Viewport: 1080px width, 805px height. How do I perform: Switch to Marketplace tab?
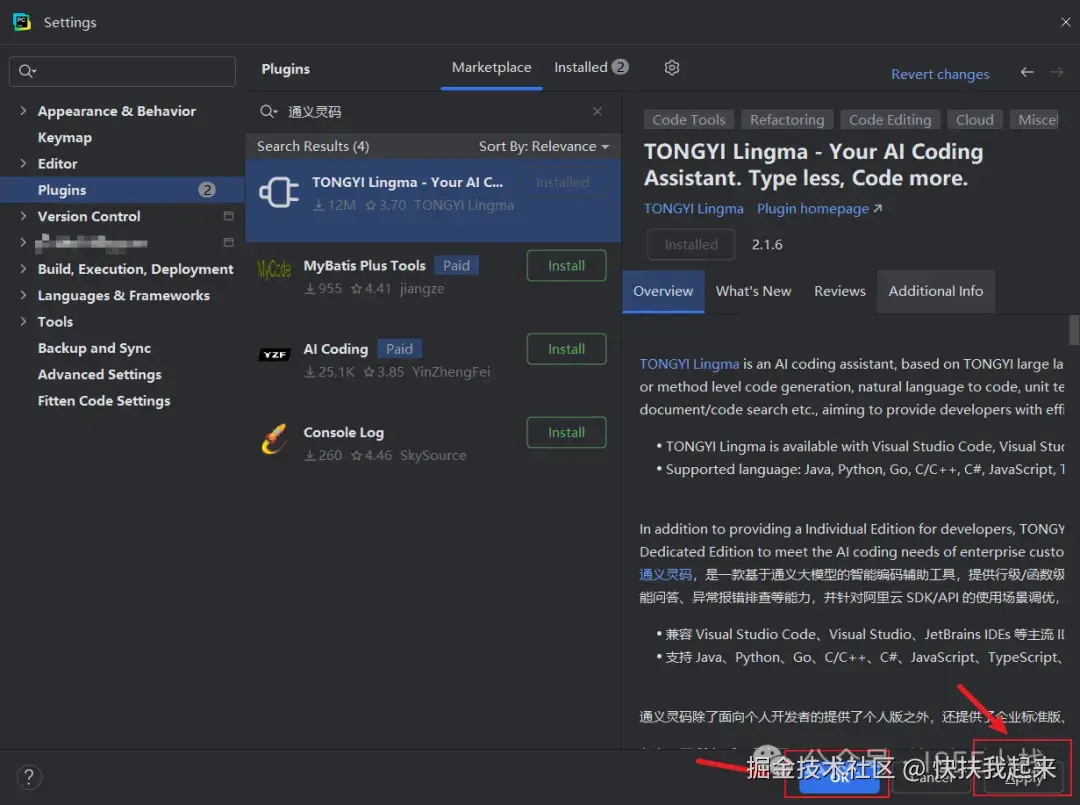point(491,67)
